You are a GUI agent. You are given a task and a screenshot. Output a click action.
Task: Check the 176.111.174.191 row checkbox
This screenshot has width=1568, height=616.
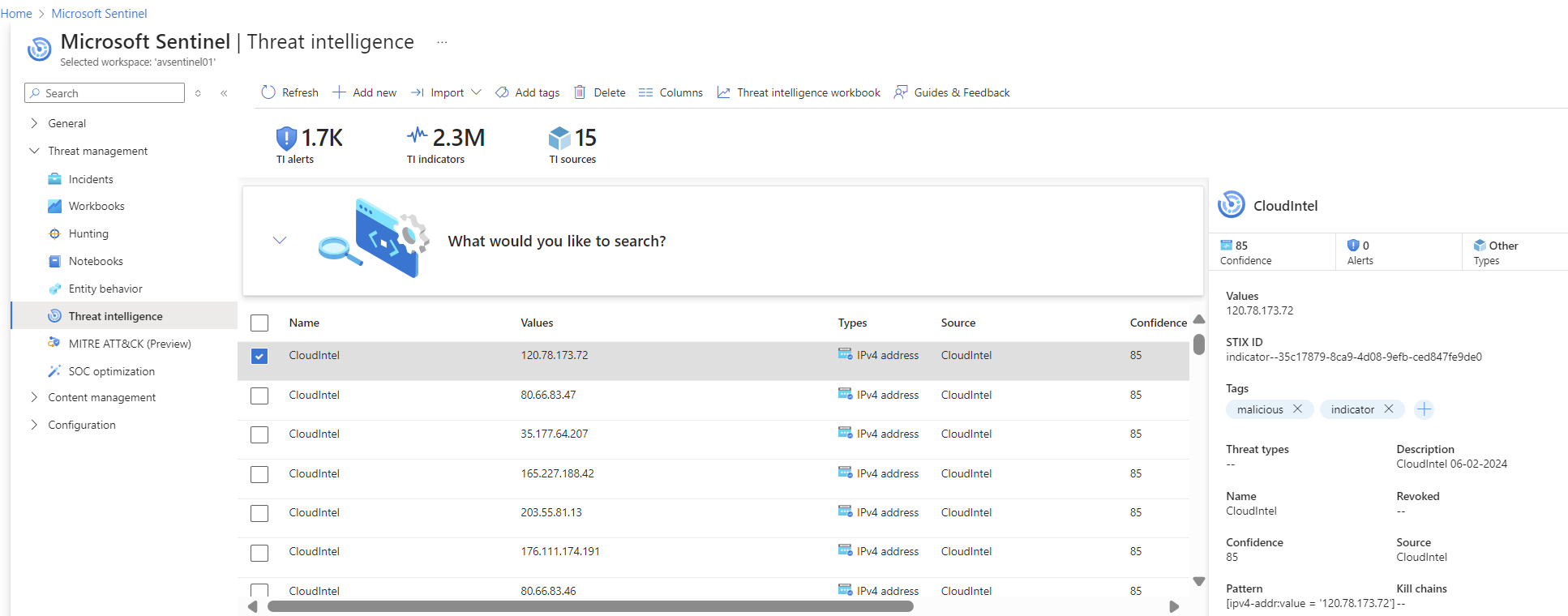[259, 553]
